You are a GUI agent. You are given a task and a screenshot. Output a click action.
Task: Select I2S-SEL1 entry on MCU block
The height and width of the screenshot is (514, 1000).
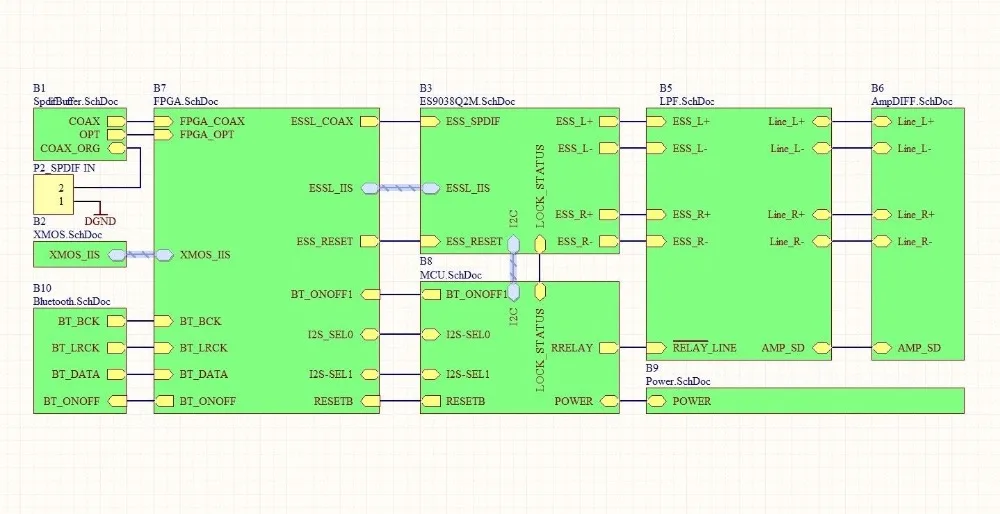430,374
